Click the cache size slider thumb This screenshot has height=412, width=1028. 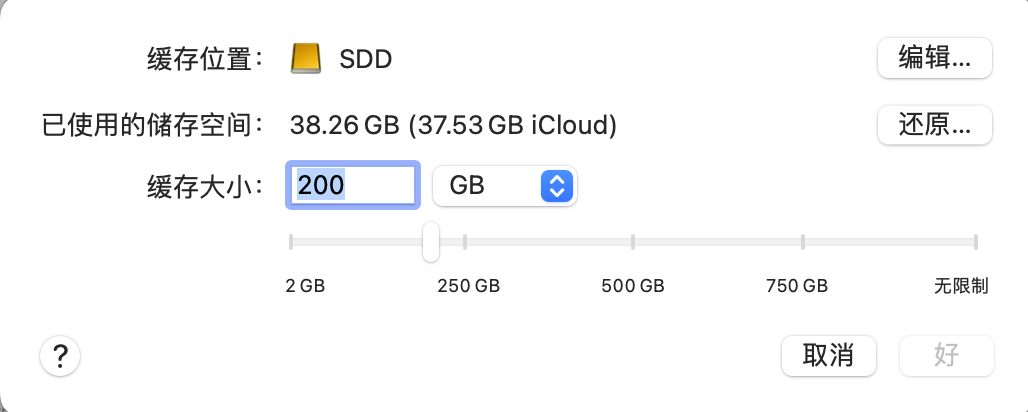pos(430,241)
